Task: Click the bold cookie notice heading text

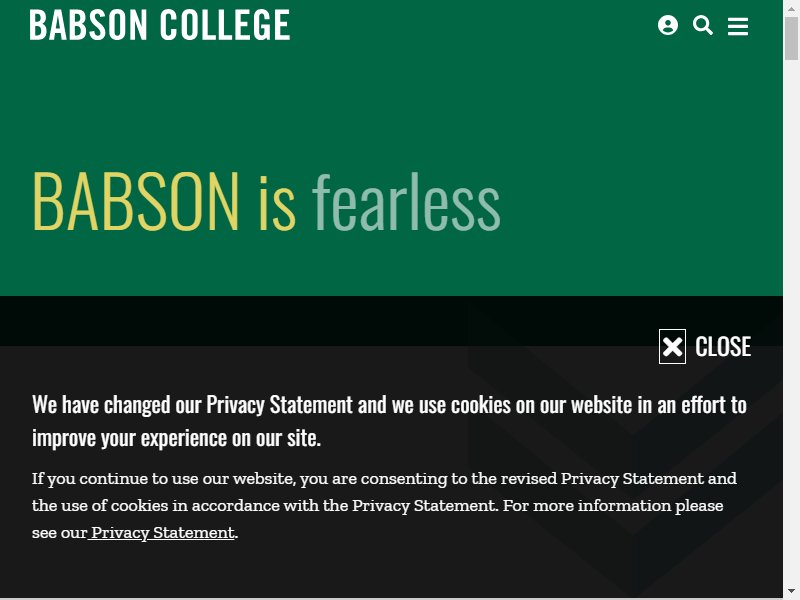Action: 389,421
